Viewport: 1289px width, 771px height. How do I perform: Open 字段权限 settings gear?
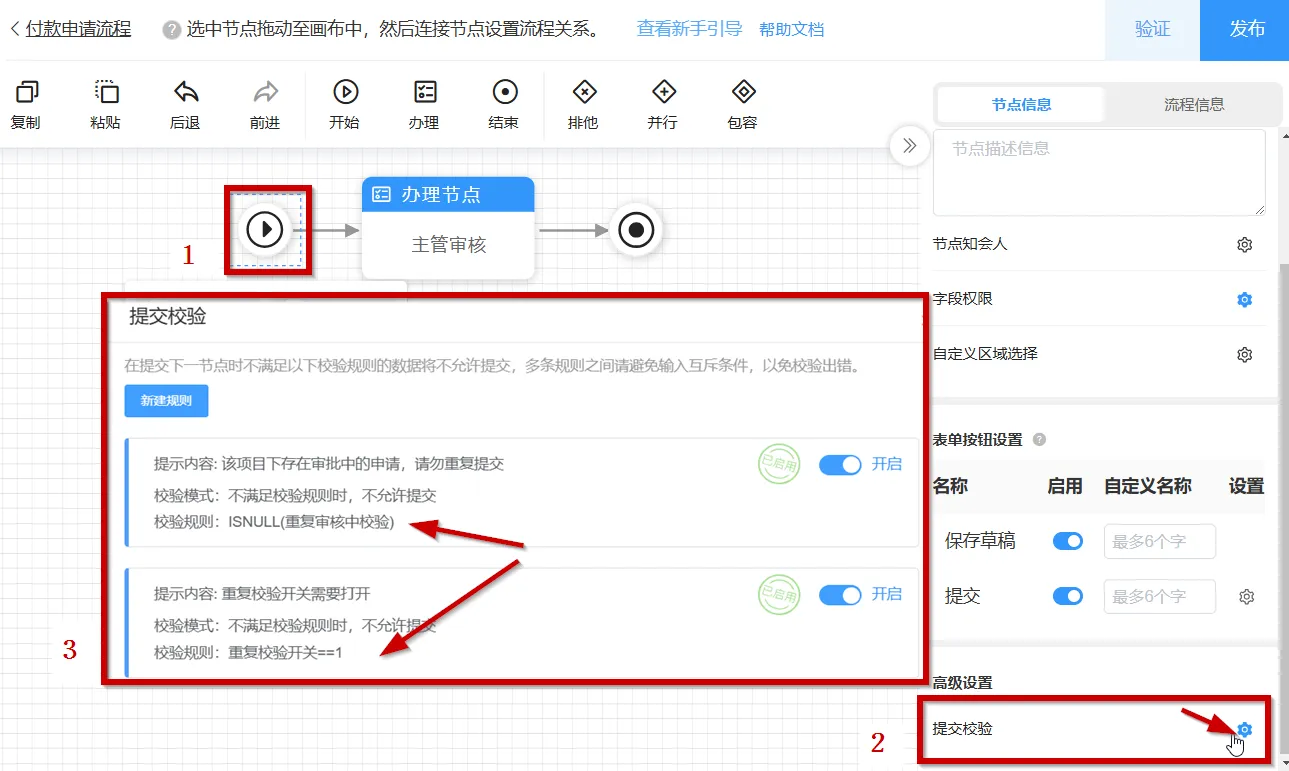click(x=1244, y=299)
